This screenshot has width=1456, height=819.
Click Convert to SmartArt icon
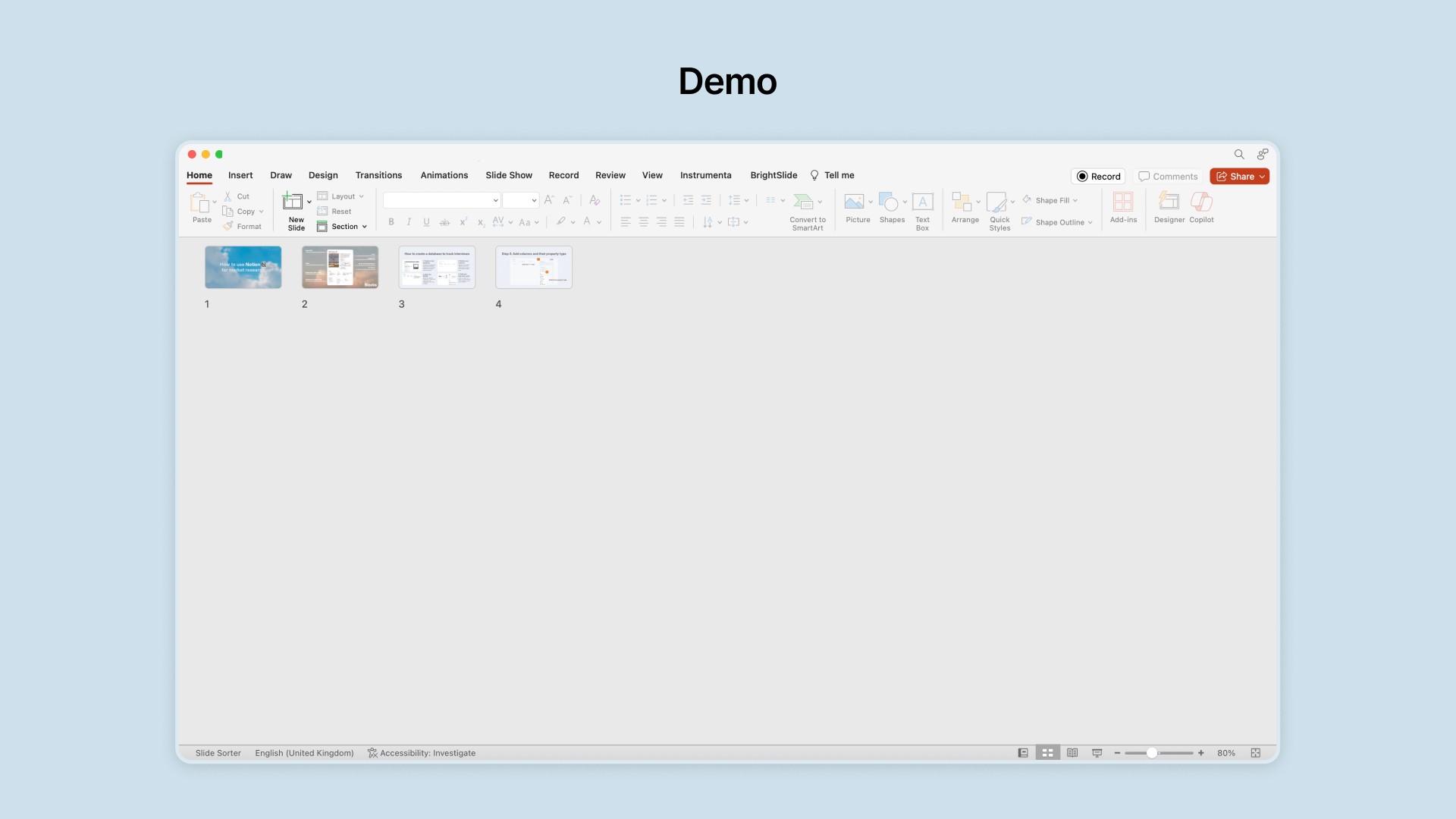point(803,202)
